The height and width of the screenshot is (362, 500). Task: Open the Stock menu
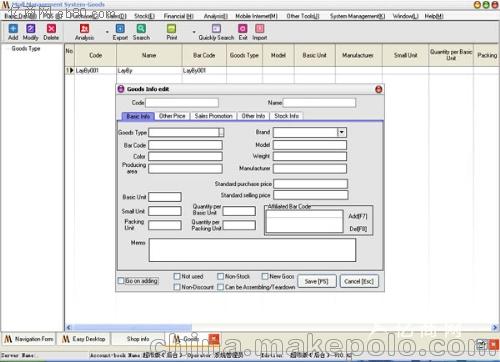pos(144,16)
